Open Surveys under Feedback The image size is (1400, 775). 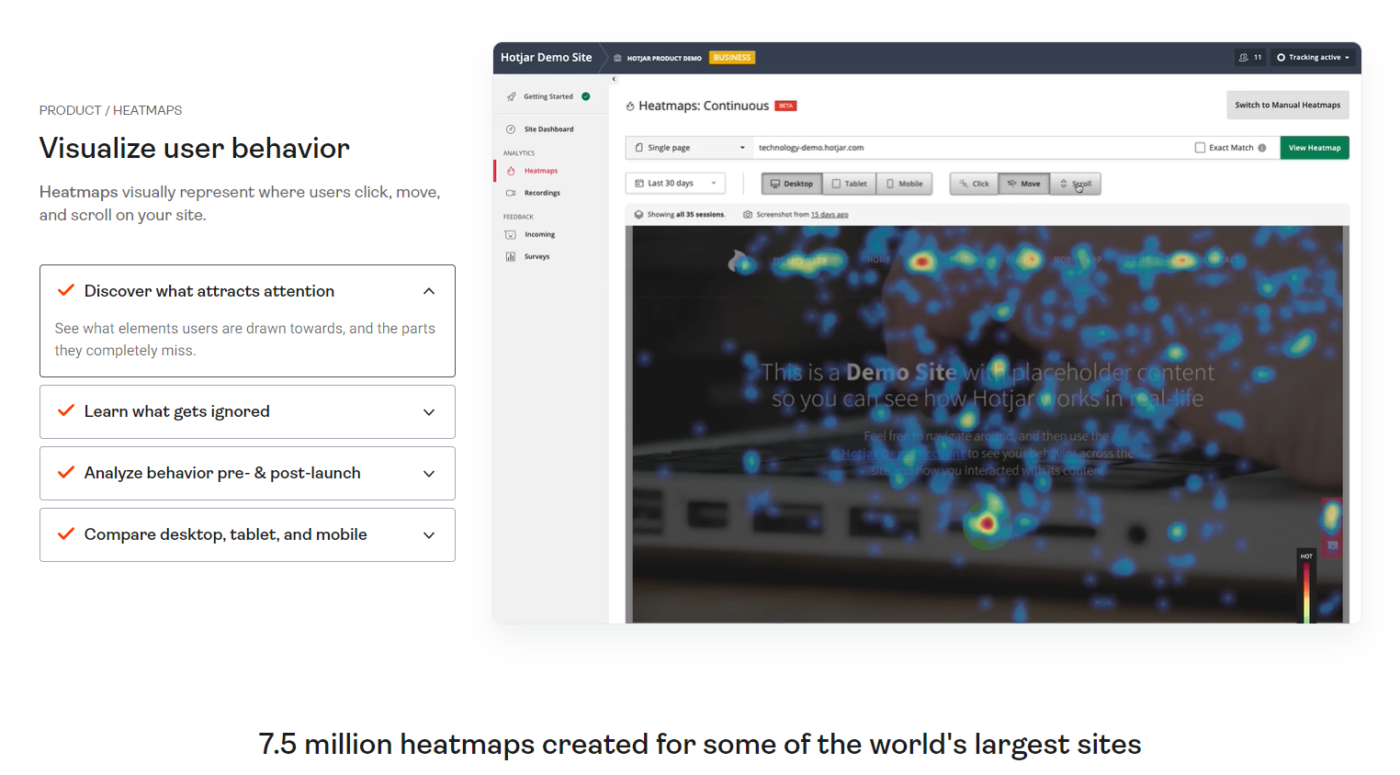[537, 257]
